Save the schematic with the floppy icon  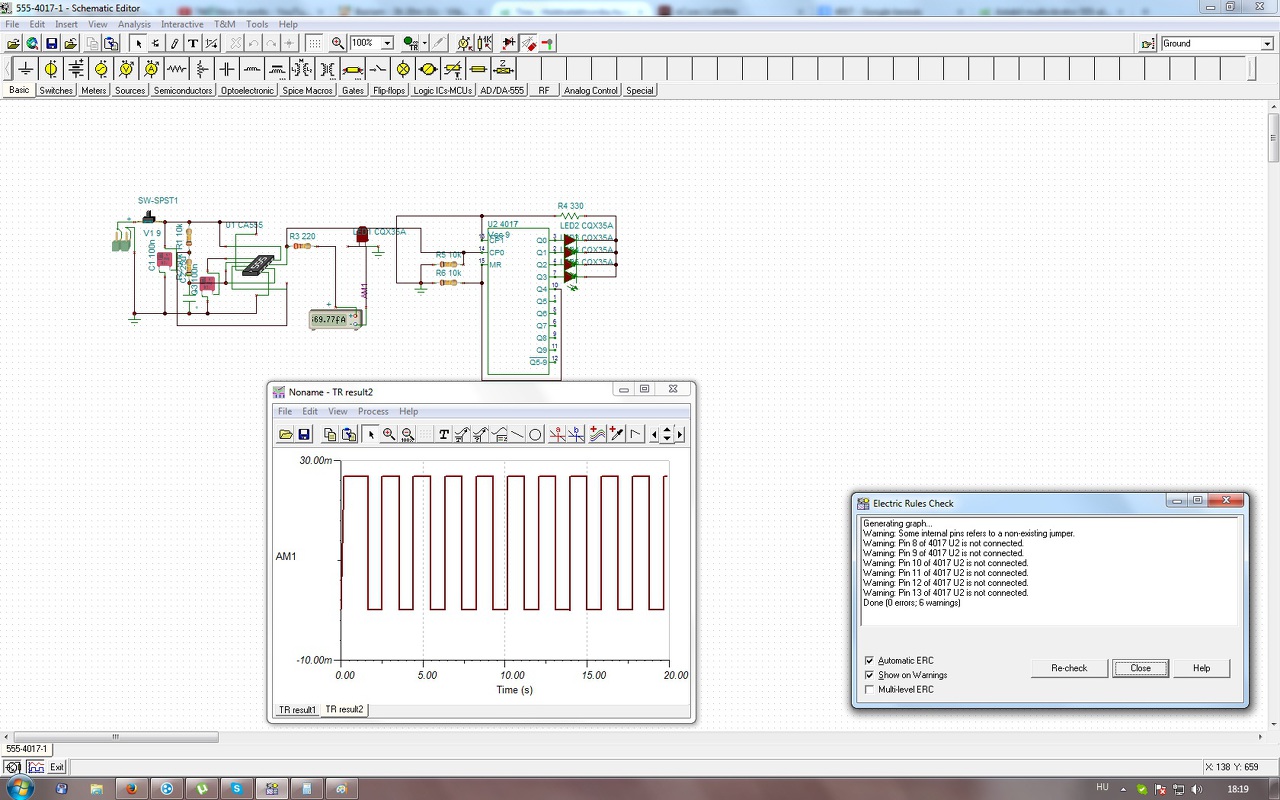51,43
